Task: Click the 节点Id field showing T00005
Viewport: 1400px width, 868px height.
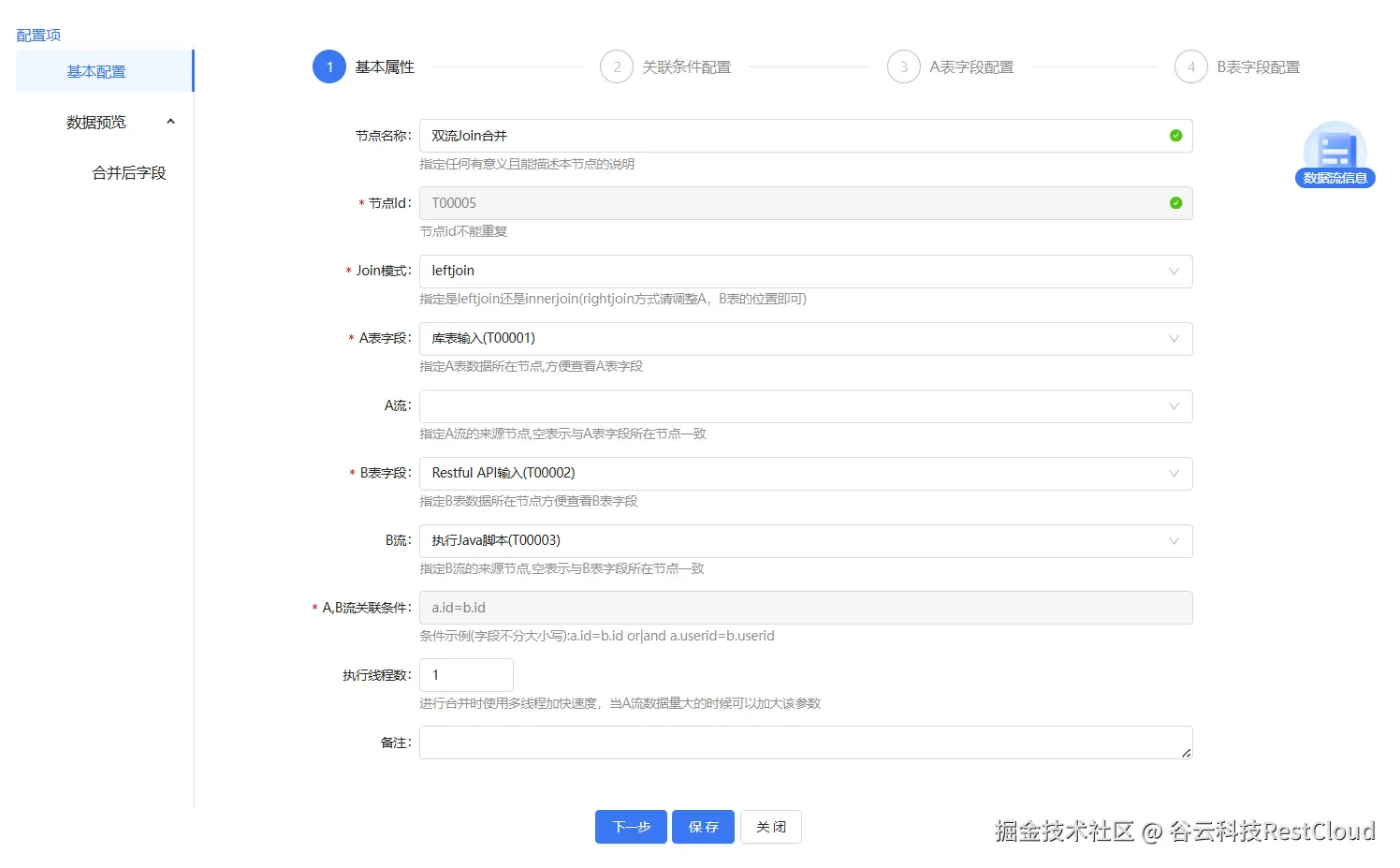Action: (x=806, y=203)
